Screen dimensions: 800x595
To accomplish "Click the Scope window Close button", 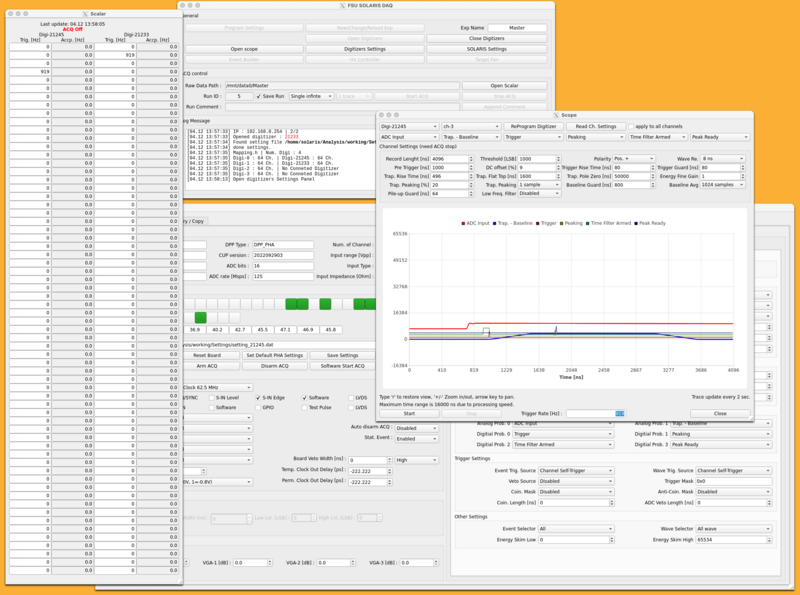I will pyautogui.click(x=720, y=413).
